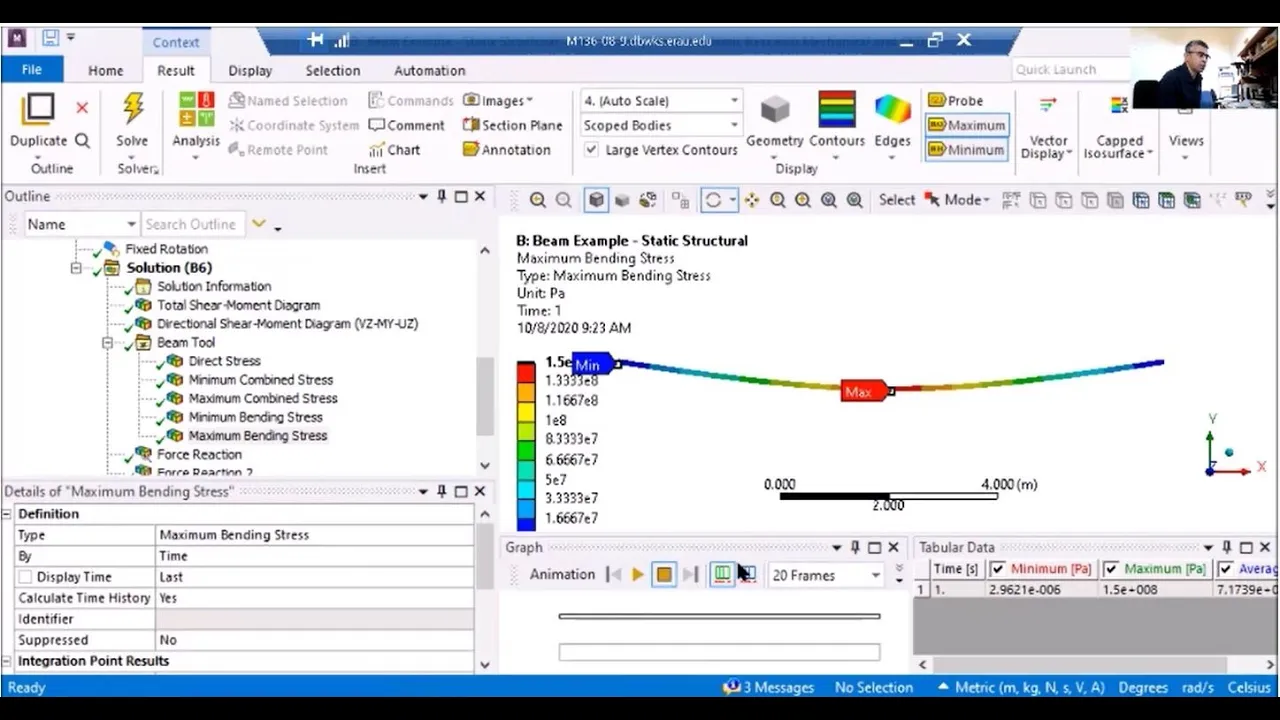This screenshot has height=720, width=1280.
Task: Toggle the Maximum label button
Action: pyautogui.click(x=966, y=125)
